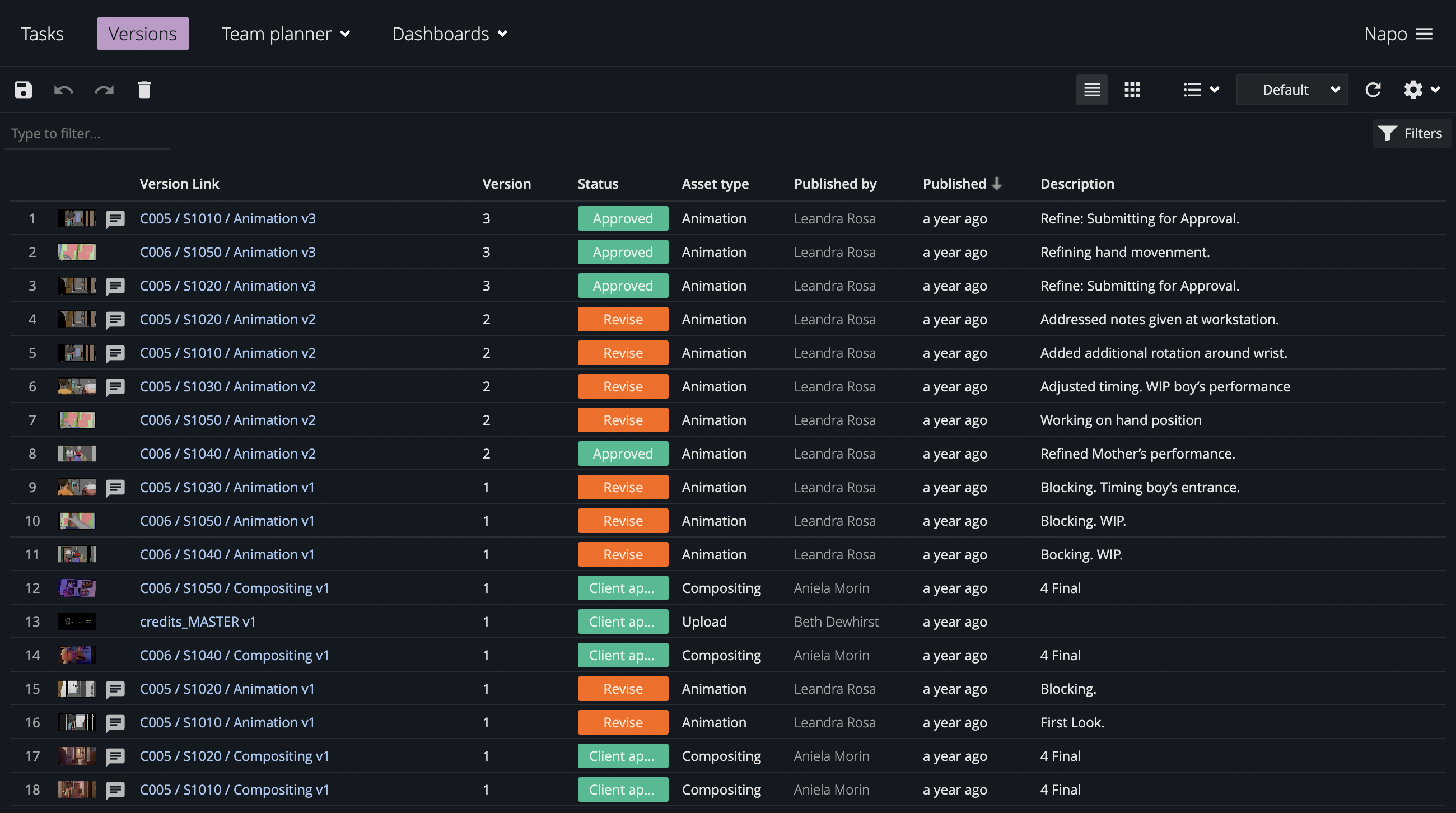
Task: Click the refresh reload icon
Action: 1373,89
